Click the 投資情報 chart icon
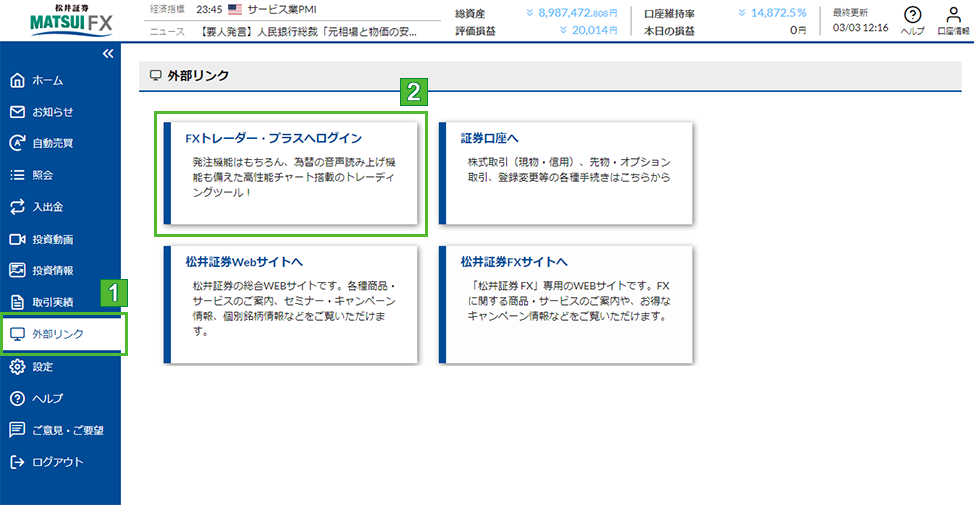 click(17, 270)
